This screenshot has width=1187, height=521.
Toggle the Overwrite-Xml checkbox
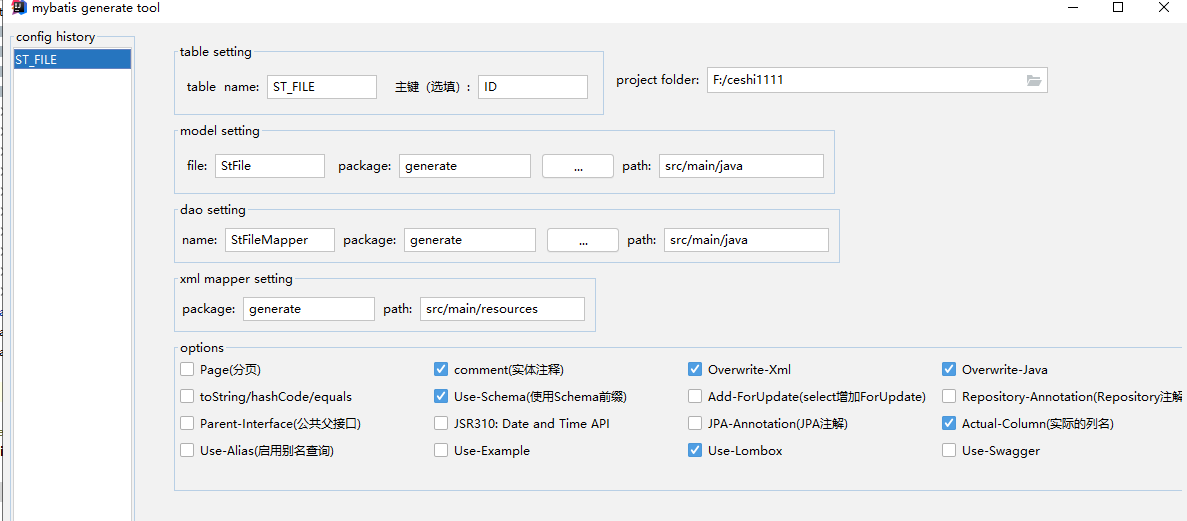coord(695,370)
